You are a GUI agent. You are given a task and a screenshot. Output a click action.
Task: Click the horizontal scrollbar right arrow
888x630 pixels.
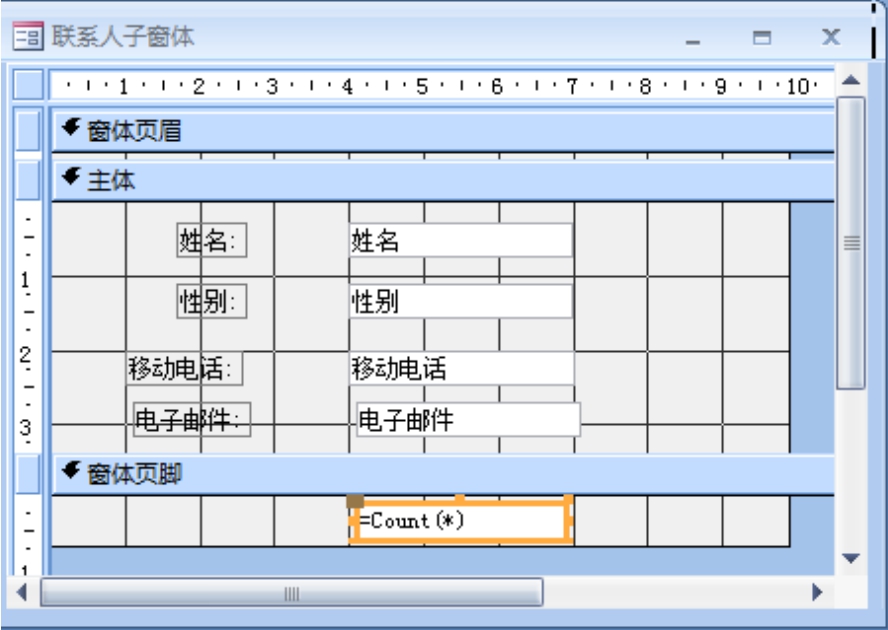[817, 592]
